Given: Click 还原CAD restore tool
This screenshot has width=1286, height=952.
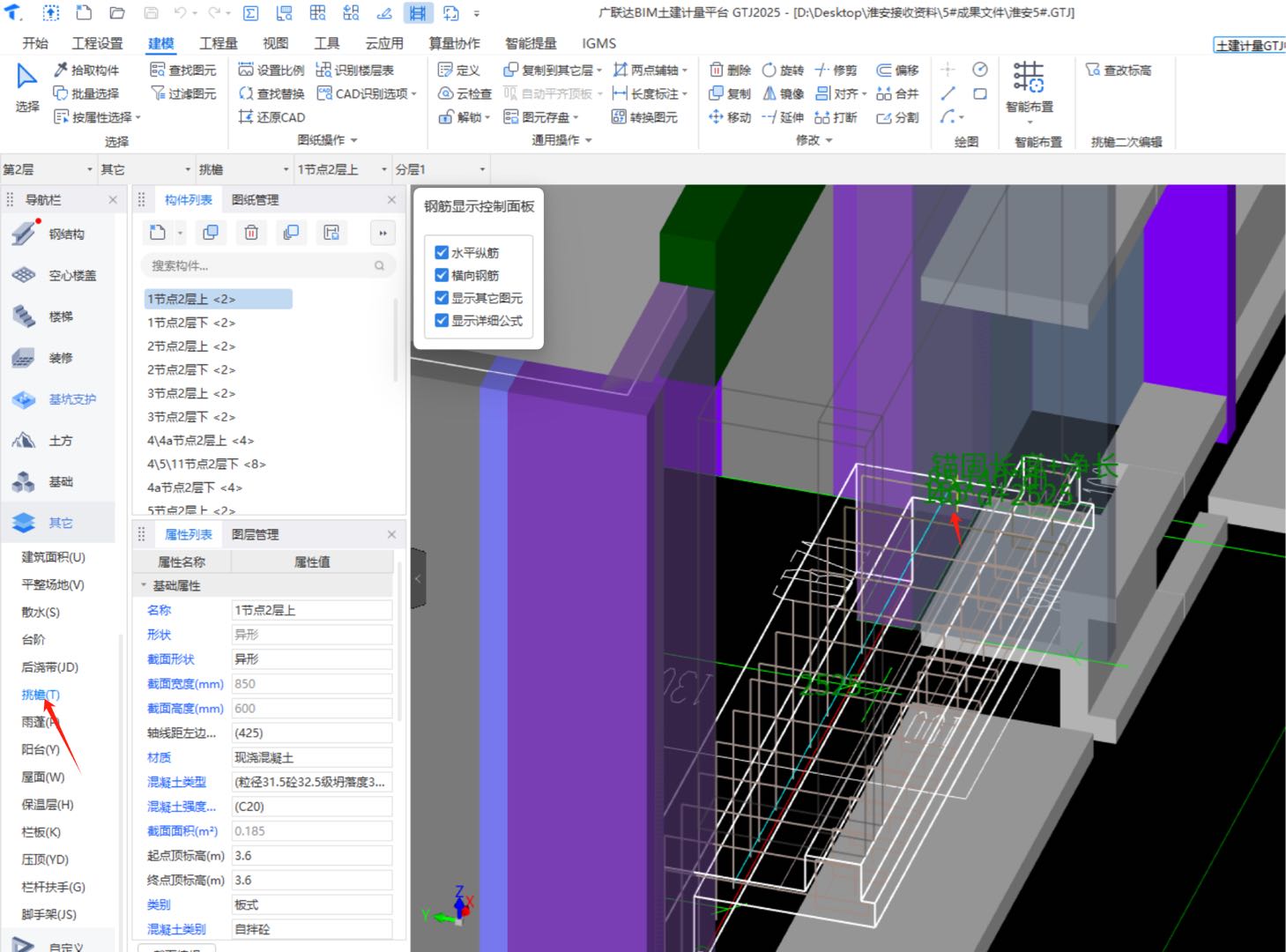Looking at the screenshot, I should pos(271,117).
